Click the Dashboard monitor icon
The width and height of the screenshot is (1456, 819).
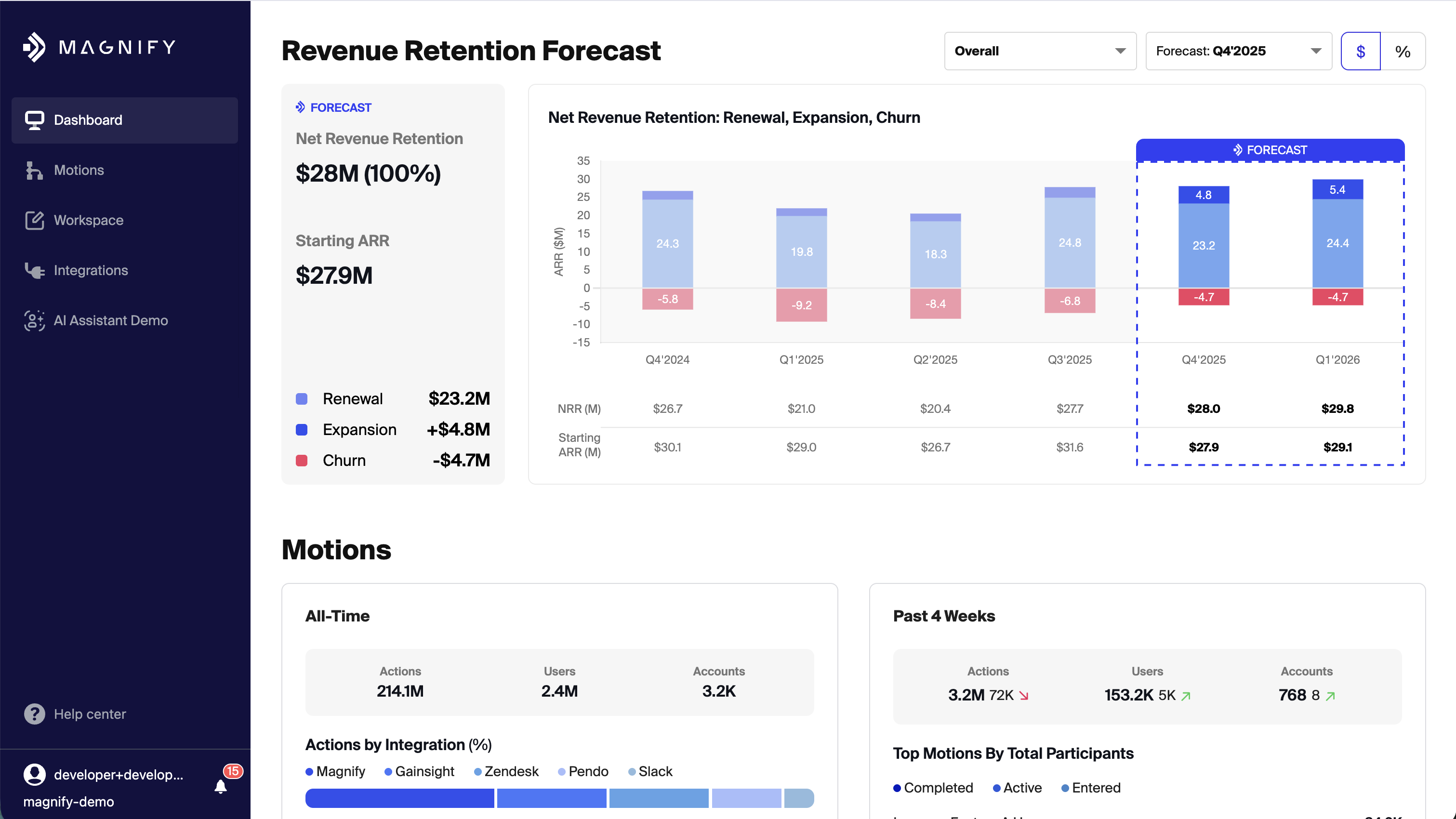[x=34, y=120]
